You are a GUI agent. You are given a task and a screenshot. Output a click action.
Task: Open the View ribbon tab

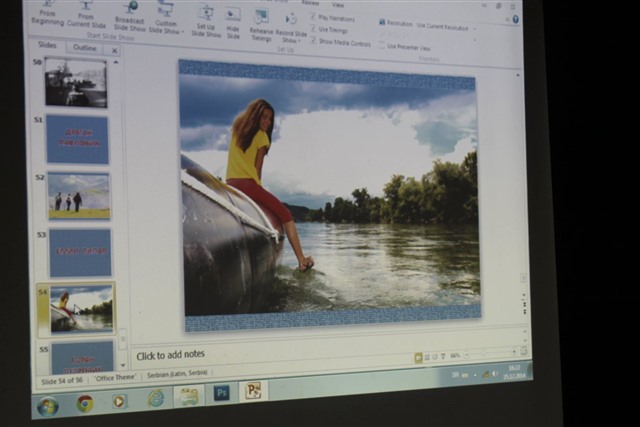338,4
